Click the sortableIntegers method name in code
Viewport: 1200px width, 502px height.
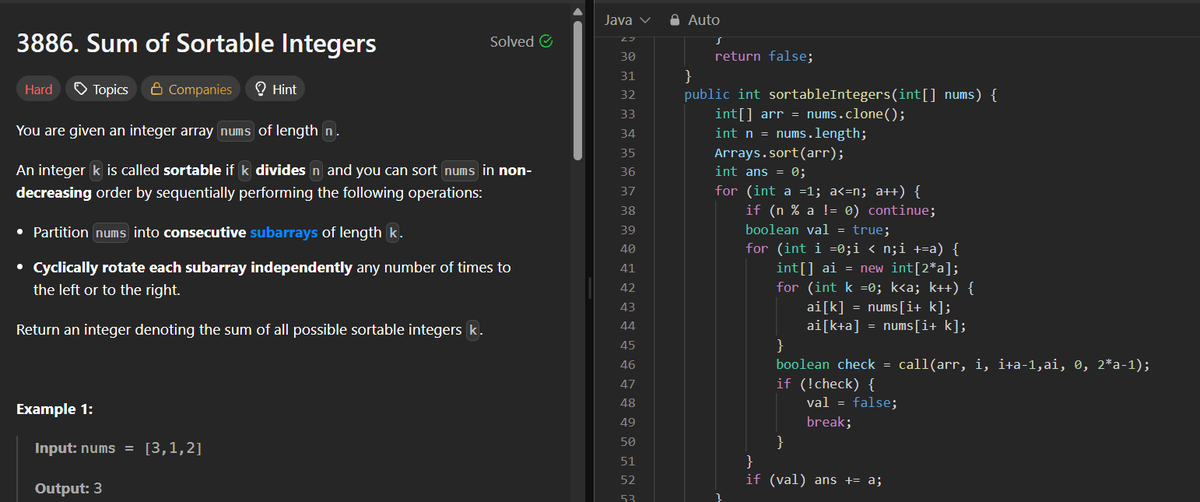point(832,95)
